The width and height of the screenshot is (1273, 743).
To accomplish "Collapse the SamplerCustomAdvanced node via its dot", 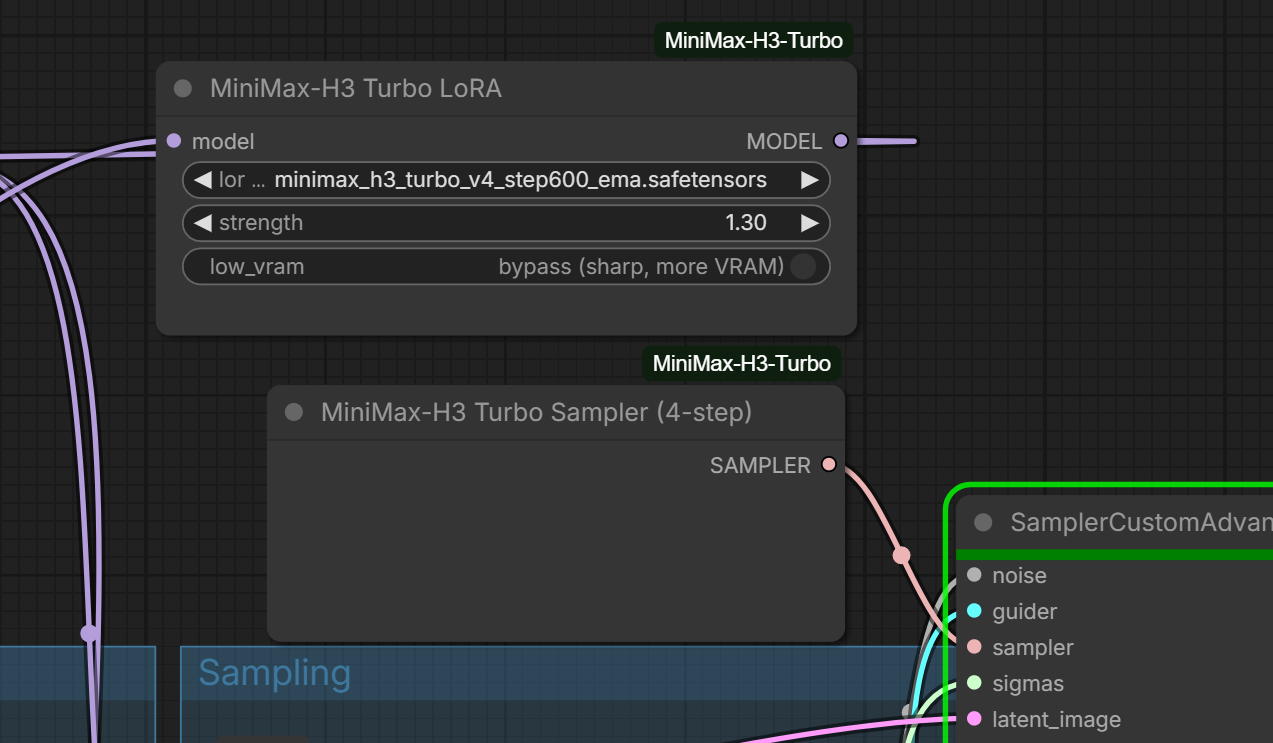I will [983, 522].
